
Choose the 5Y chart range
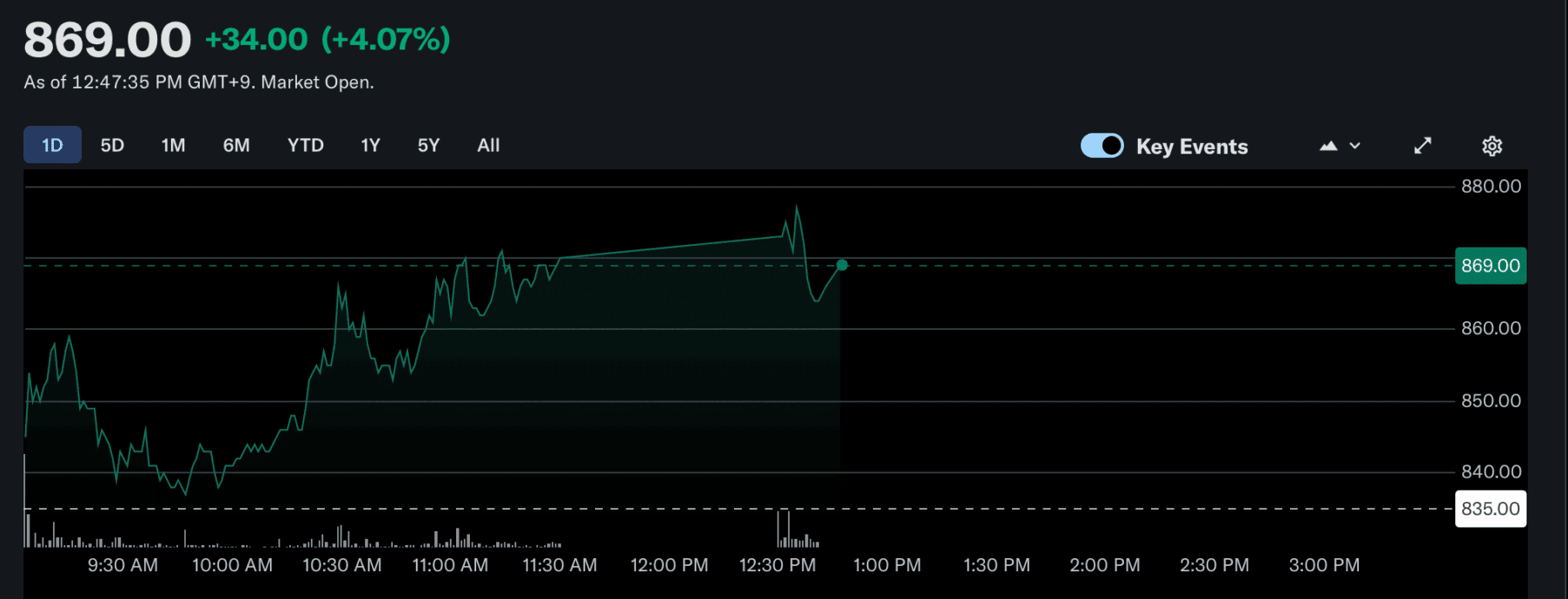(x=428, y=145)
